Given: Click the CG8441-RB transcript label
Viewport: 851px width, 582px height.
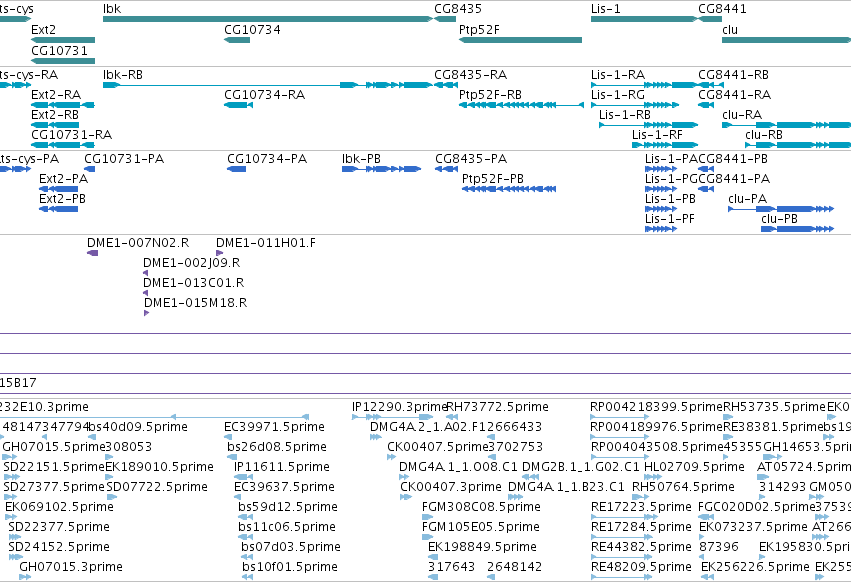Looking at the screenshot, I should tap(733, 75).
